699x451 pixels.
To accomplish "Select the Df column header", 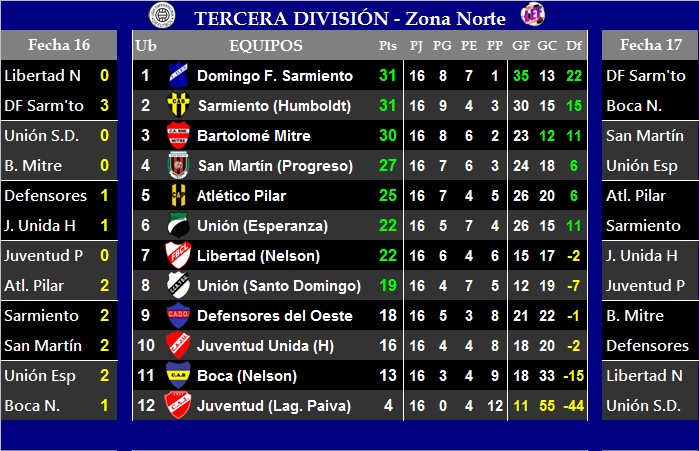I will (x=574, y=45).
